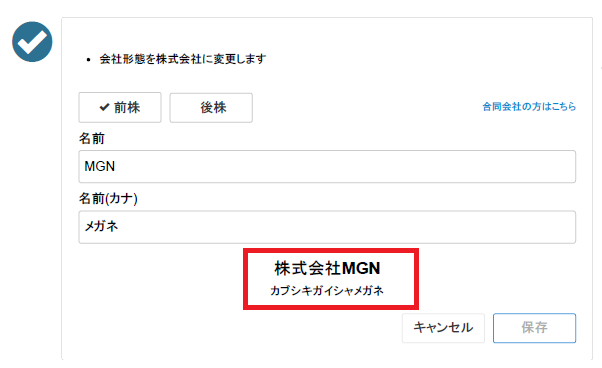Save changes with the 保存 button
Image resolution: width=602 pixels, height=368 pixels.
(534, 328)
